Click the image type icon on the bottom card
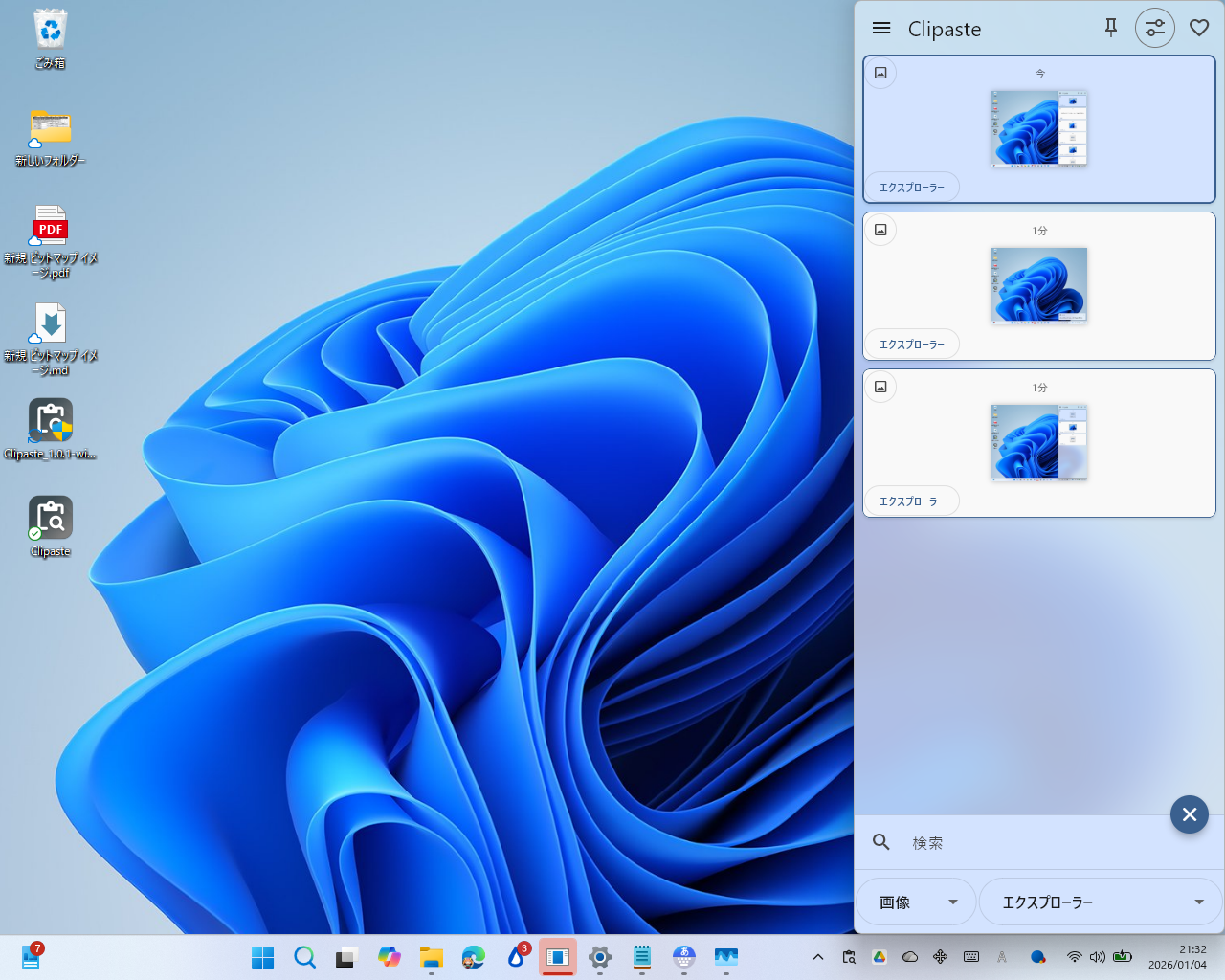Viewport: 1225px width, 980px height. click(880, 387)
